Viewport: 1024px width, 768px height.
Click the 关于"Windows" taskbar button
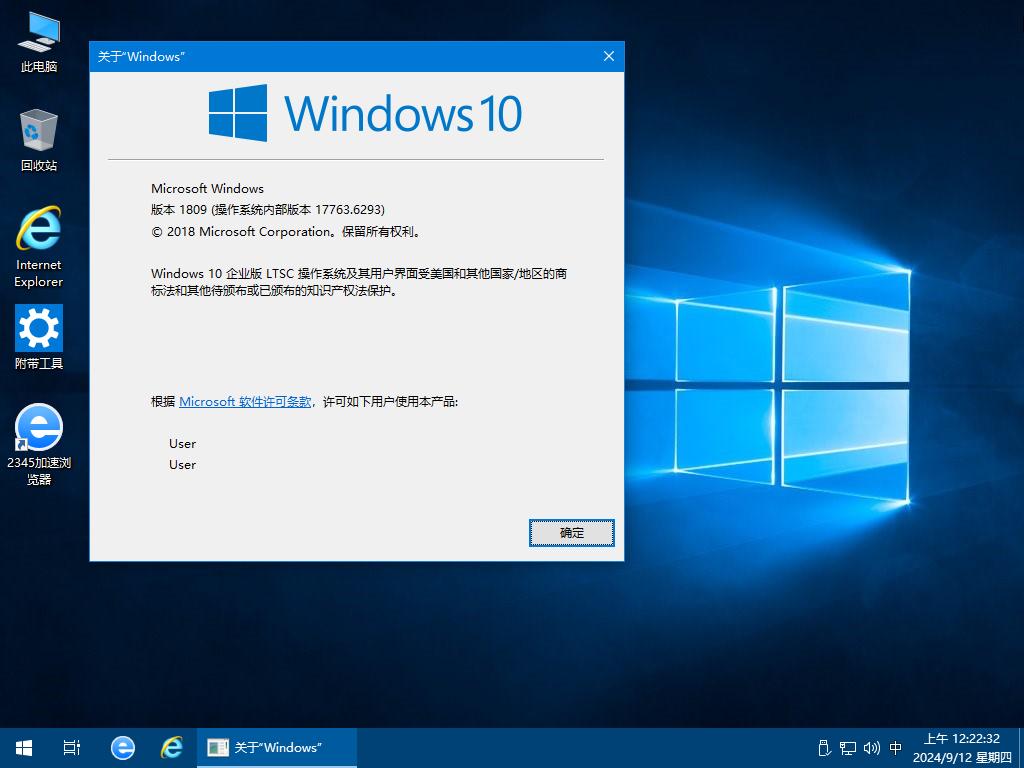click(277, 748)
